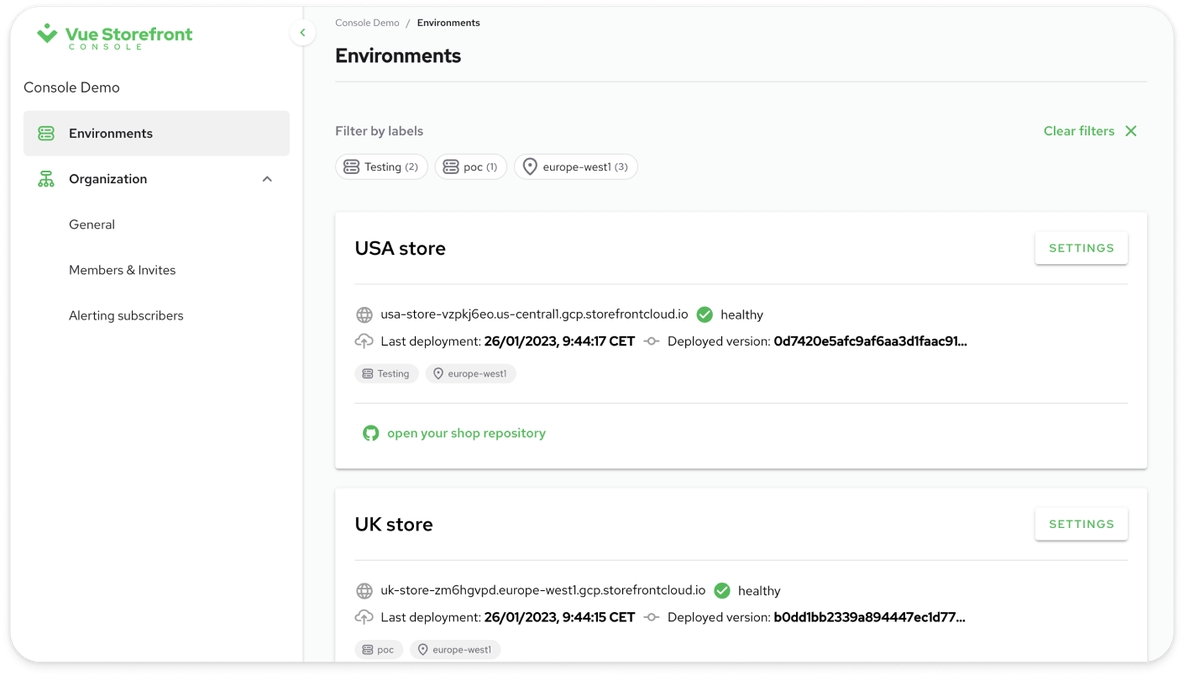Click USA store cloud upload deployment icon

point(364,341)
